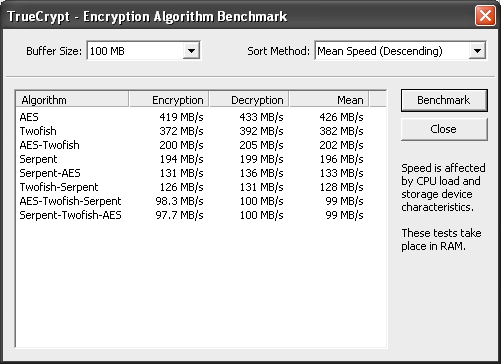
Task: Open the Buffer Size dropdown arrow
Action: tap(191, 51)
